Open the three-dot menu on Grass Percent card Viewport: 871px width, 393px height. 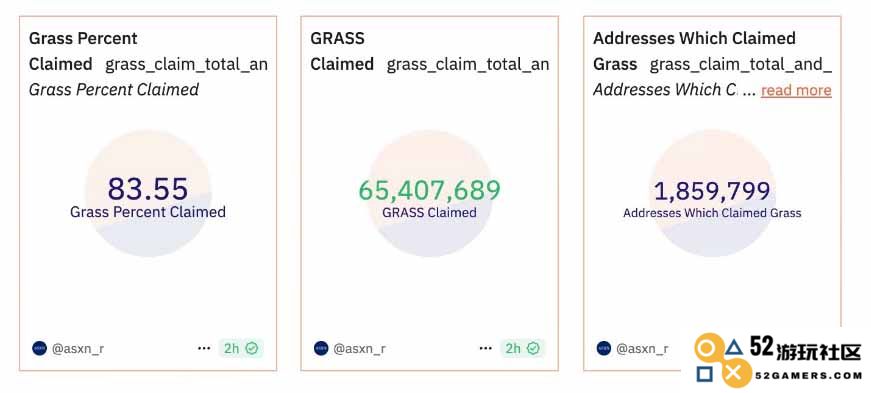(x=204, y=349)
